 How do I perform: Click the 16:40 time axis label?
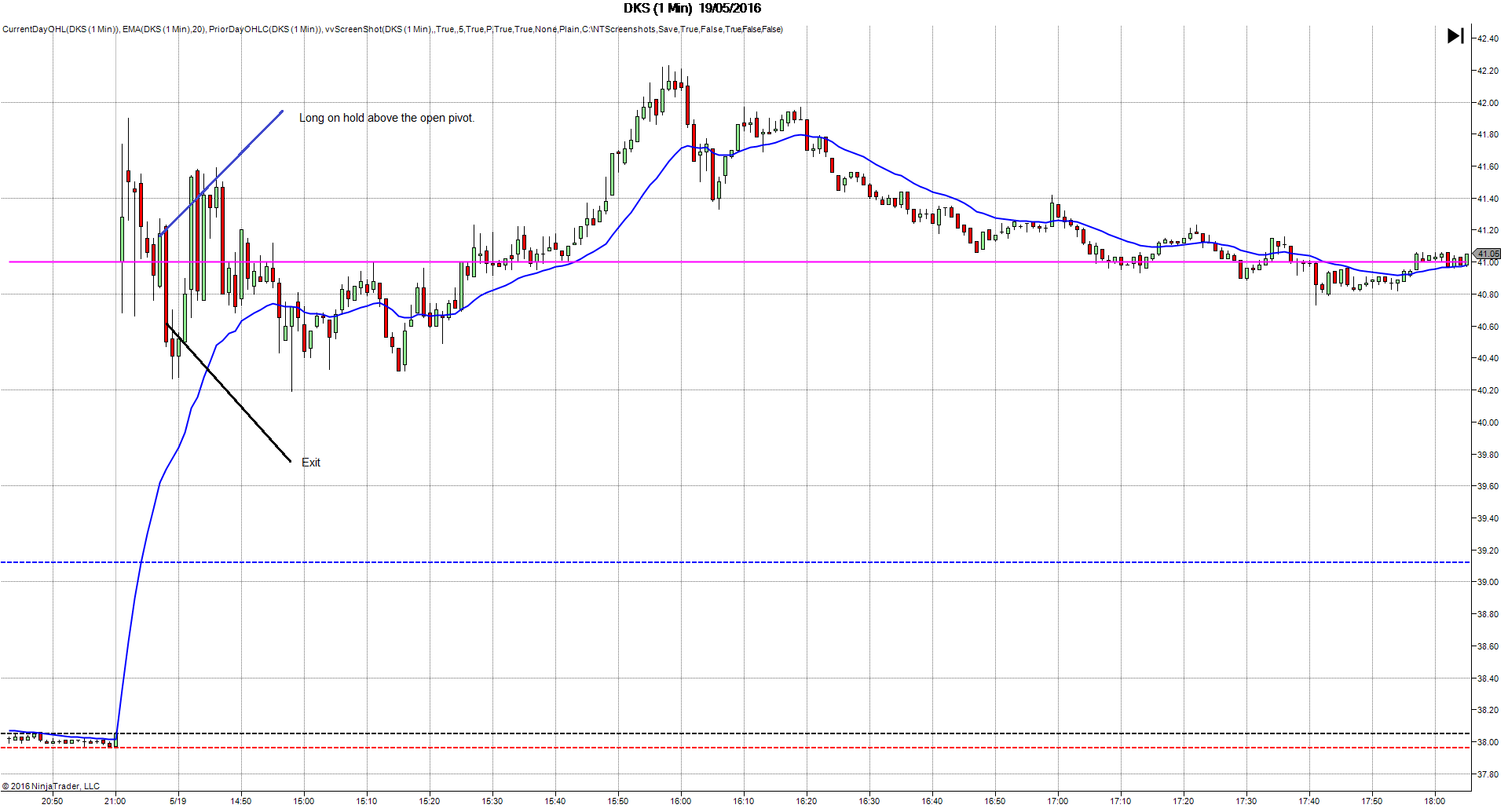coord(932,801)
